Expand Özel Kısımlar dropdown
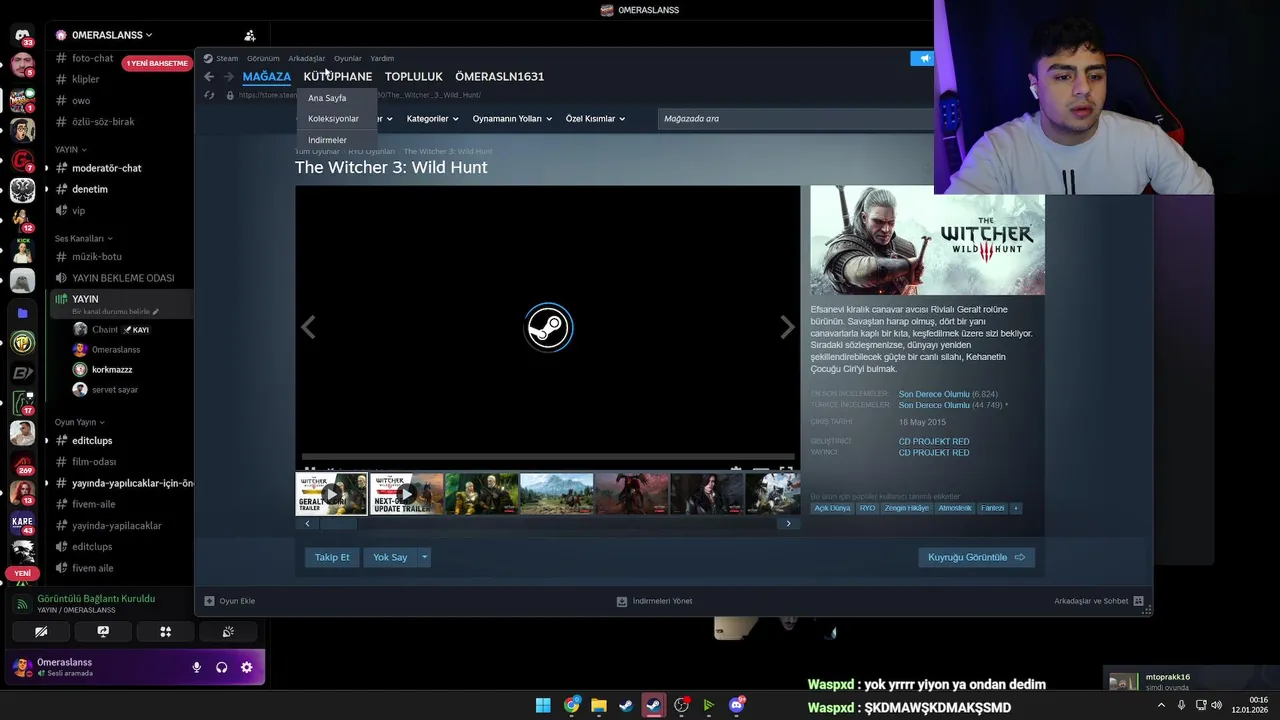 click(x=595, y=119)
